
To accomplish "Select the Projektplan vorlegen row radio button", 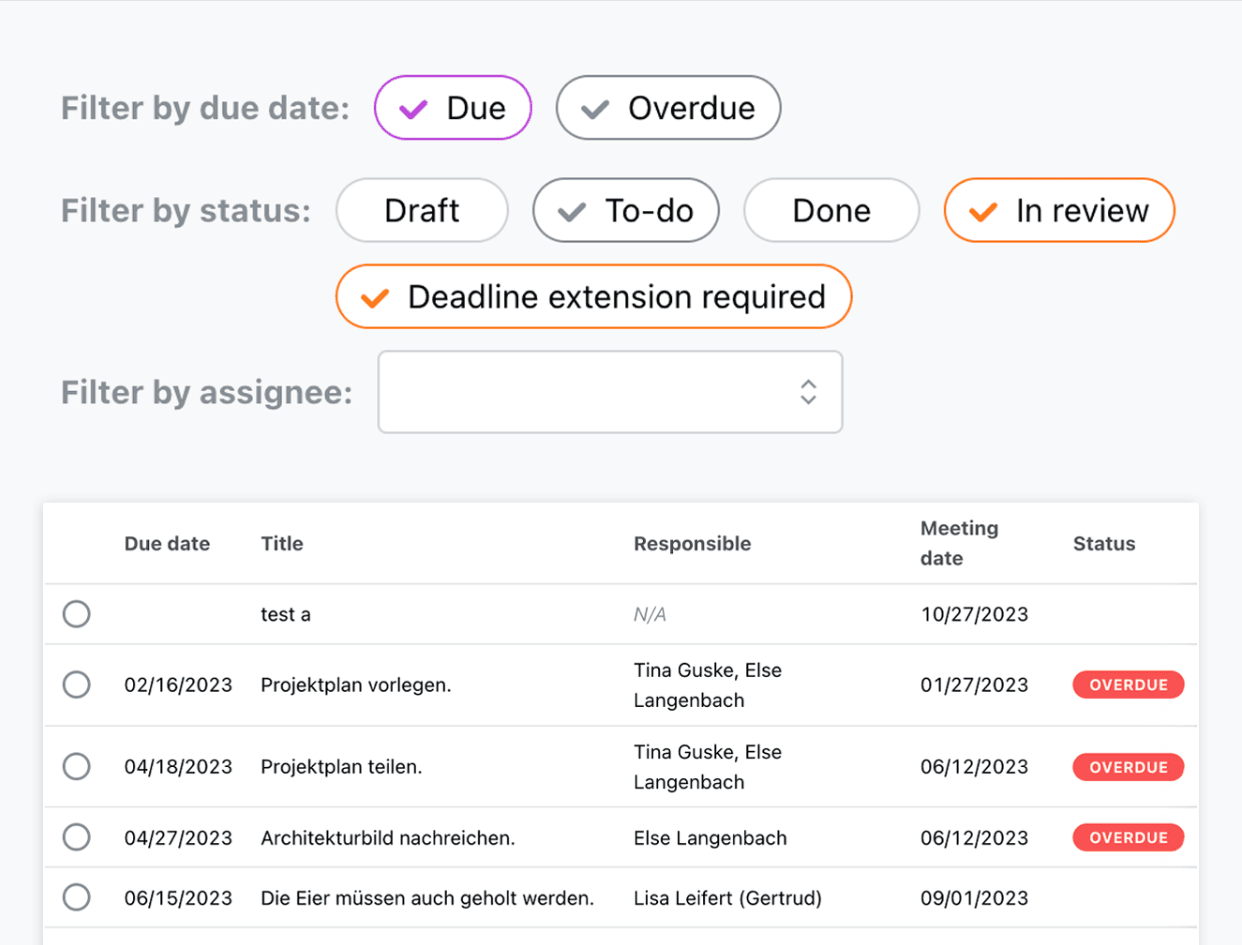I will tap(77, 685).
